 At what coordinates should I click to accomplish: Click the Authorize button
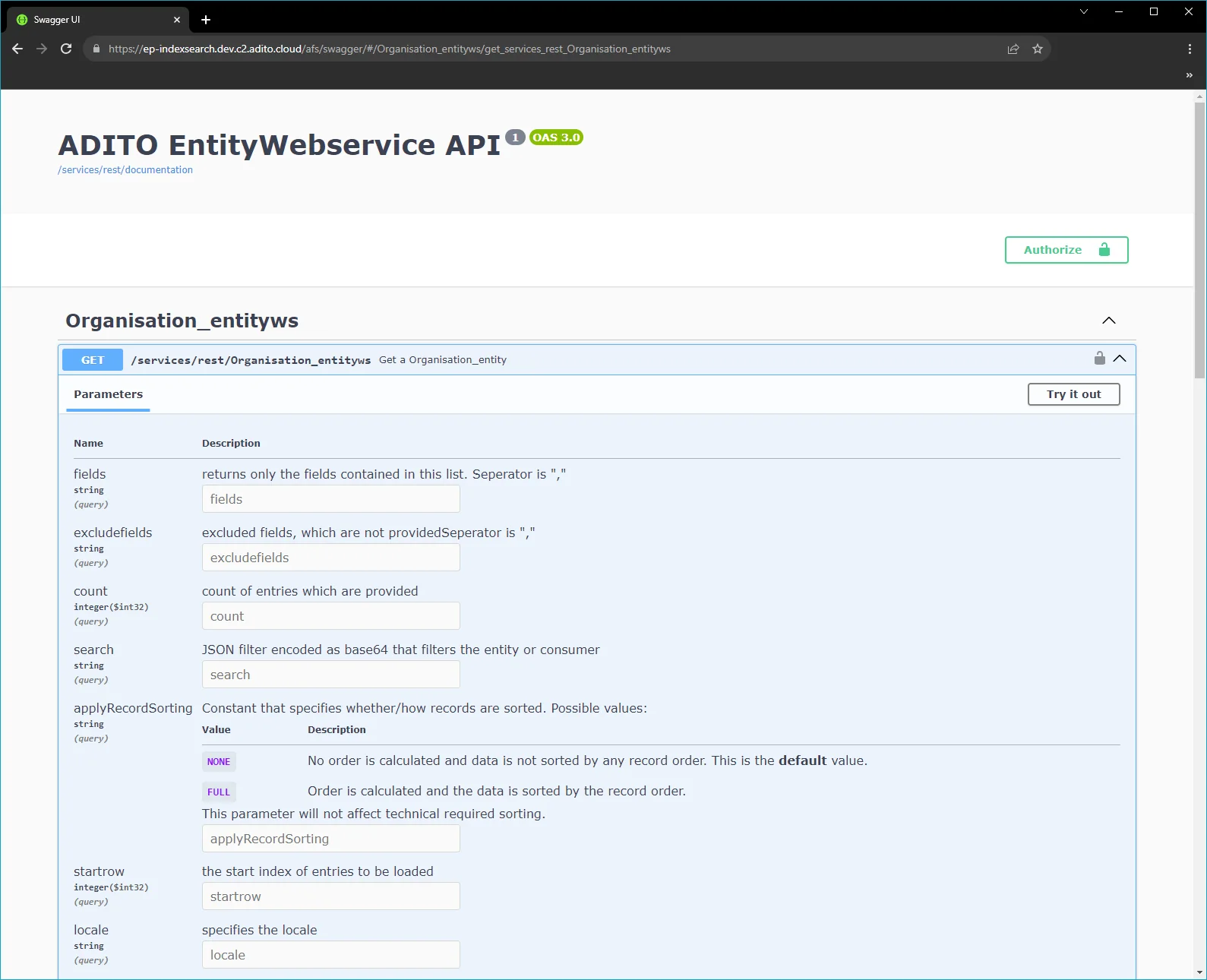tap(1066, 250)
